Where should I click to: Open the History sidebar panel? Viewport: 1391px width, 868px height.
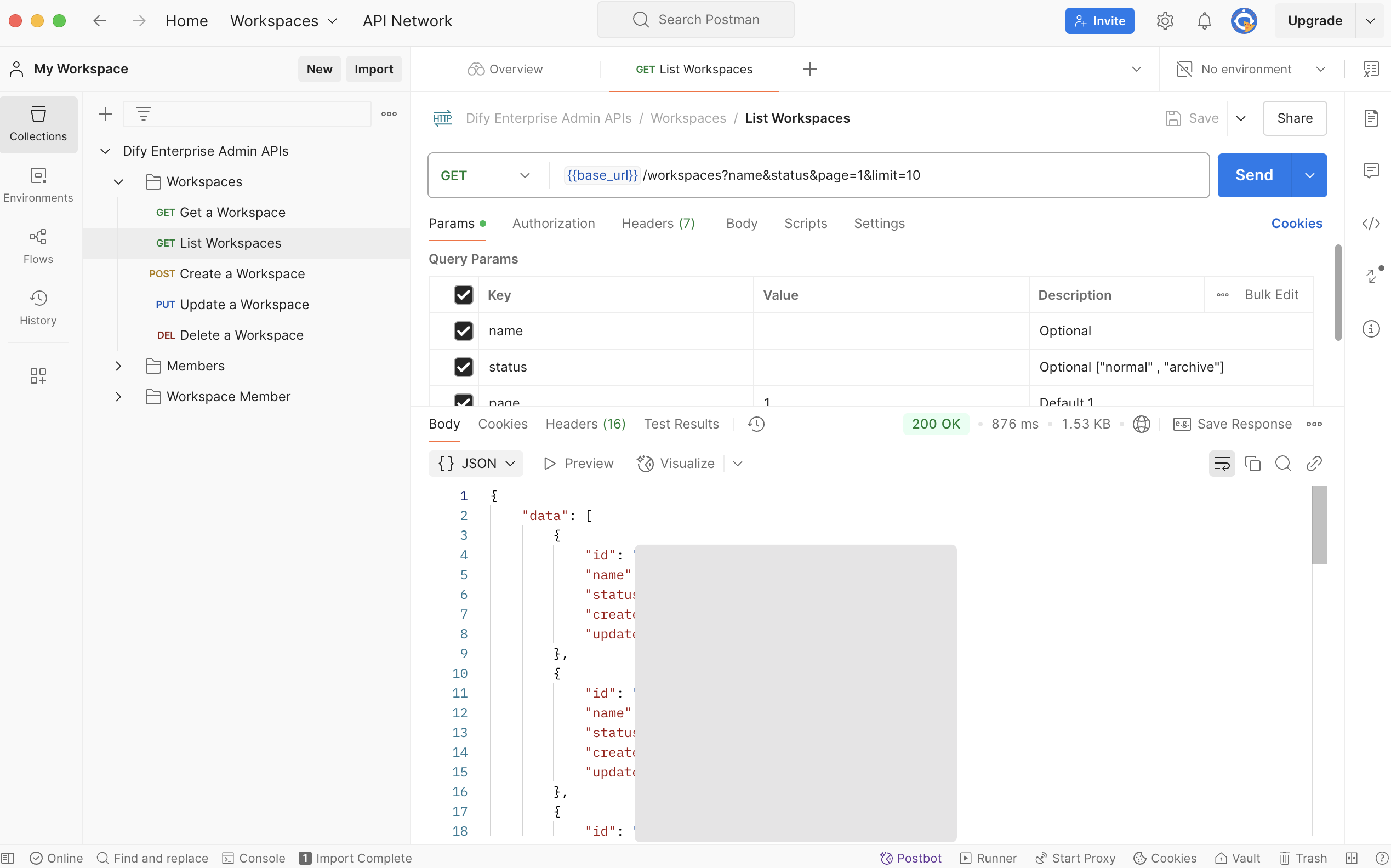pyautogui.click(x=38, y=308)
